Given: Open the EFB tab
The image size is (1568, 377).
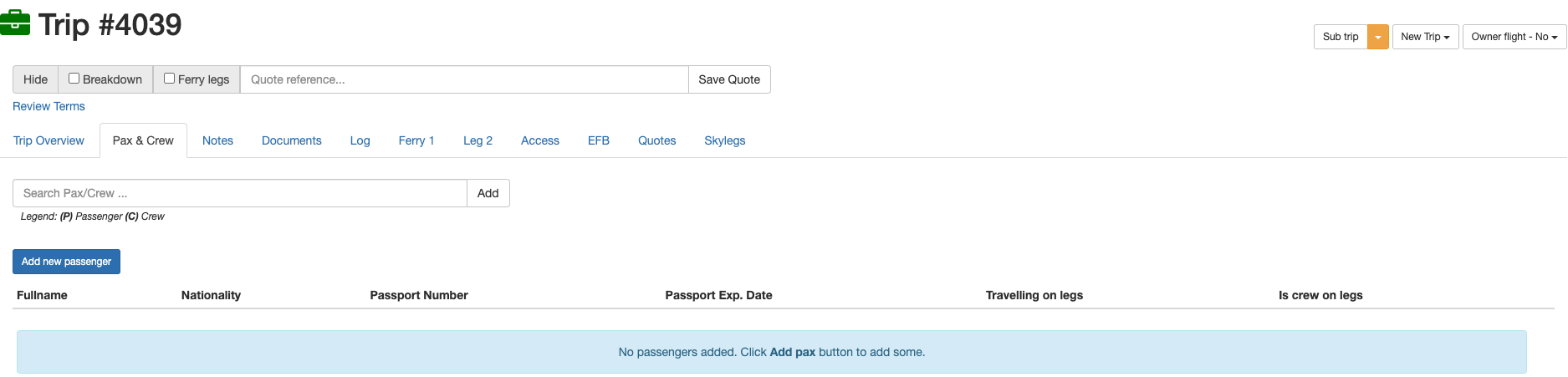Looking at the screenshot, I should (599, 140).
